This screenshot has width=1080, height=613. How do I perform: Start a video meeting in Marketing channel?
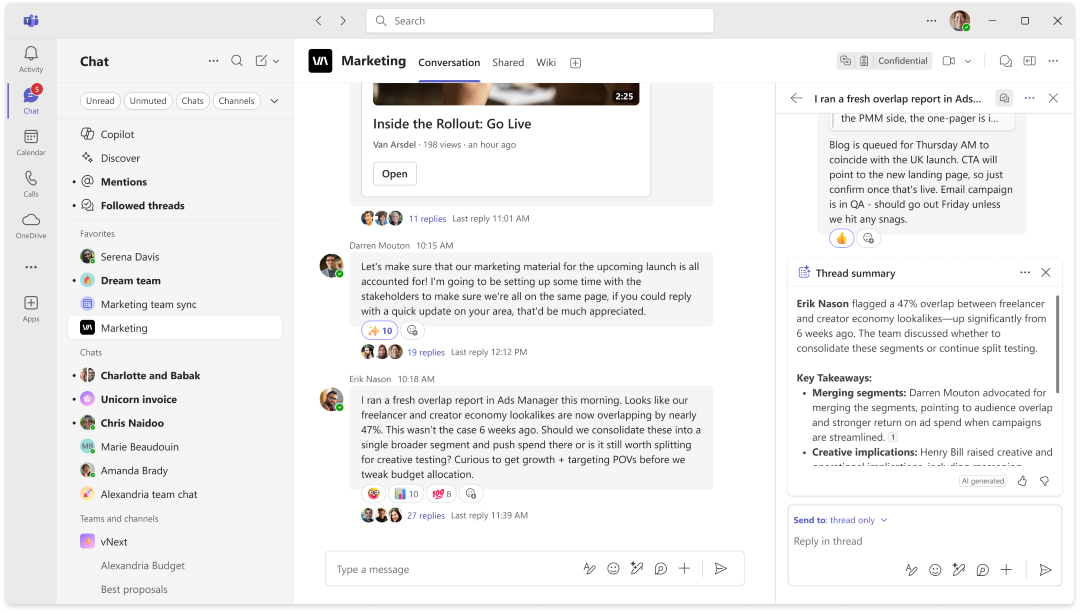pos(947,60)
